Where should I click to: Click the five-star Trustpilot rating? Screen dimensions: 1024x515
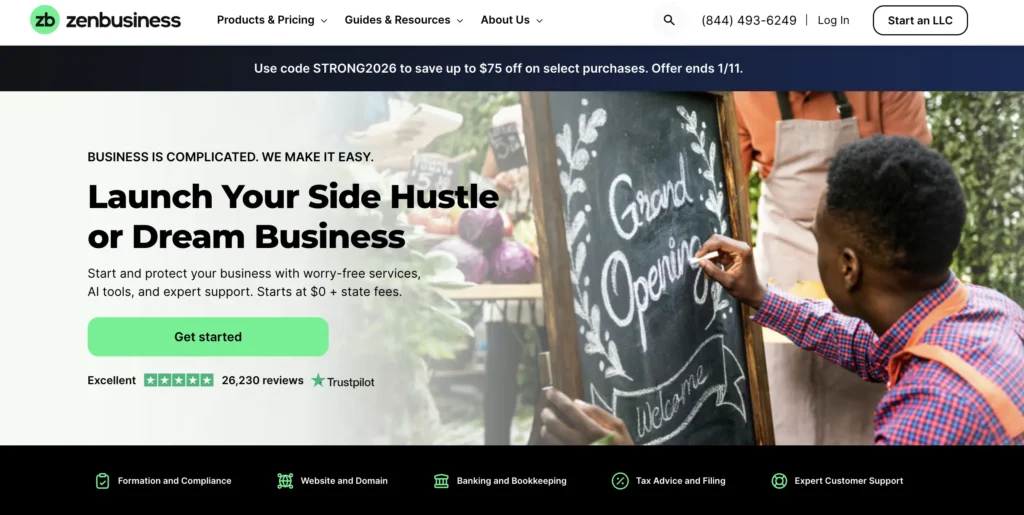179,380
